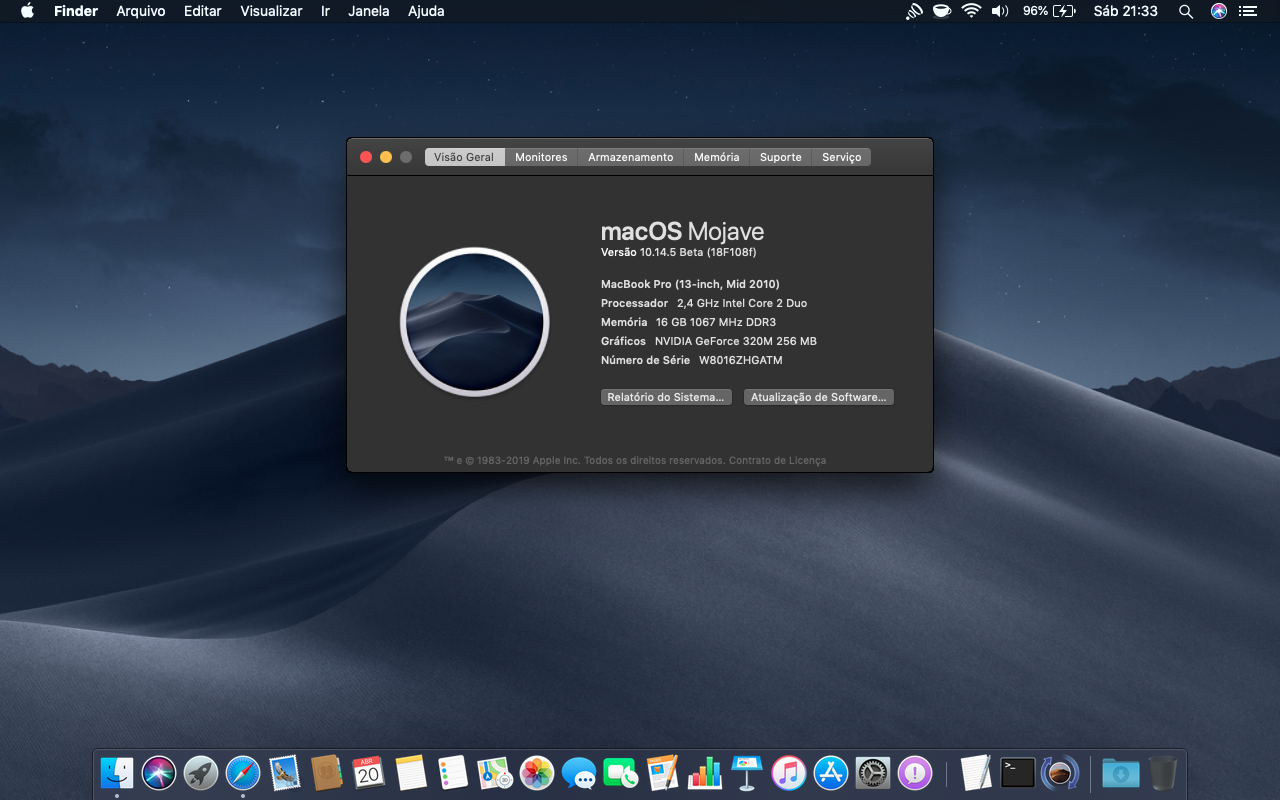Click NVIDIA GeForce 320M 256 MB text

(736, 341)
